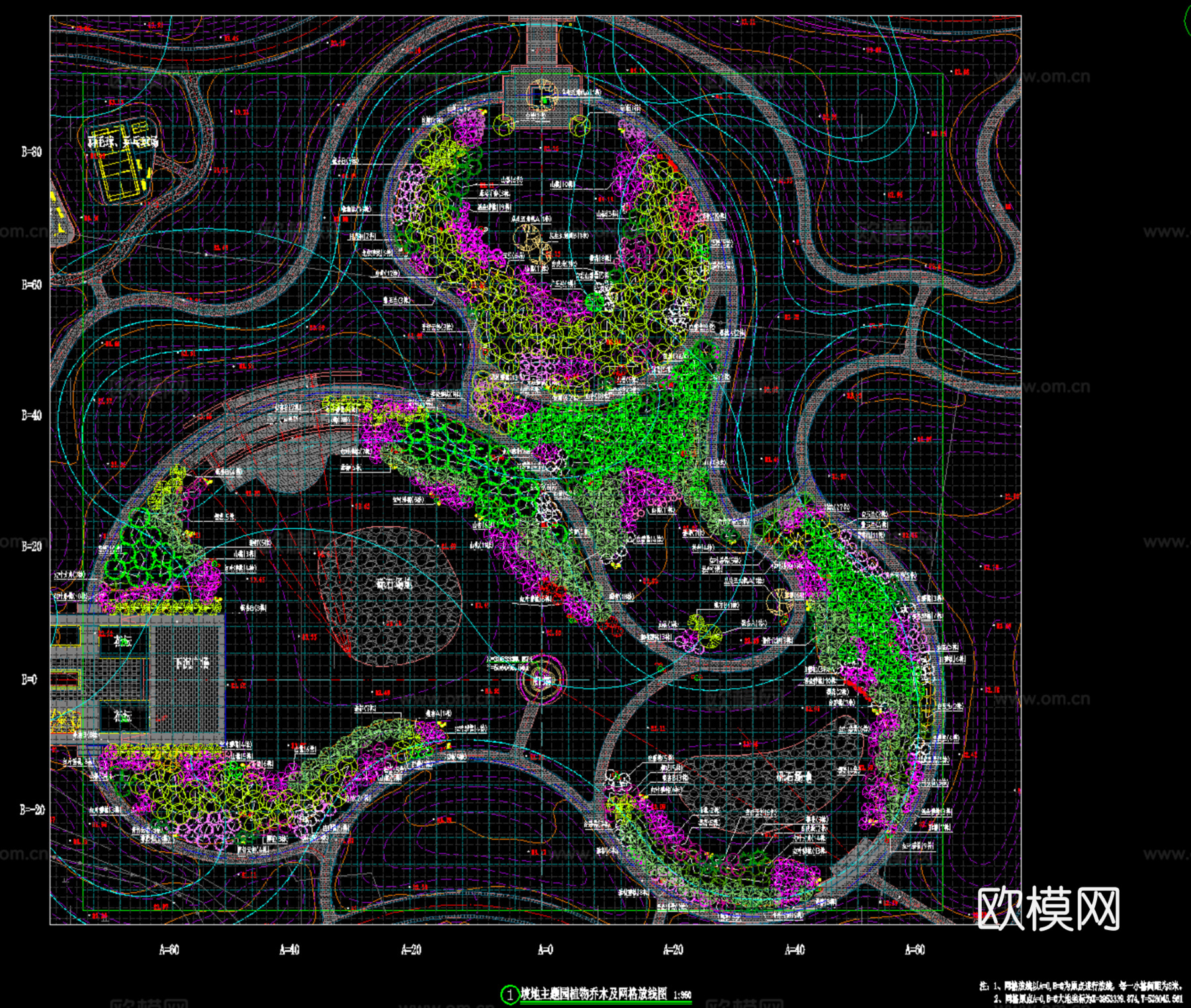Select the drawing title 境地主题园植物乔木及网格放线图
The width and height of the screenshot is (1191, 1008).
(594, 993)
